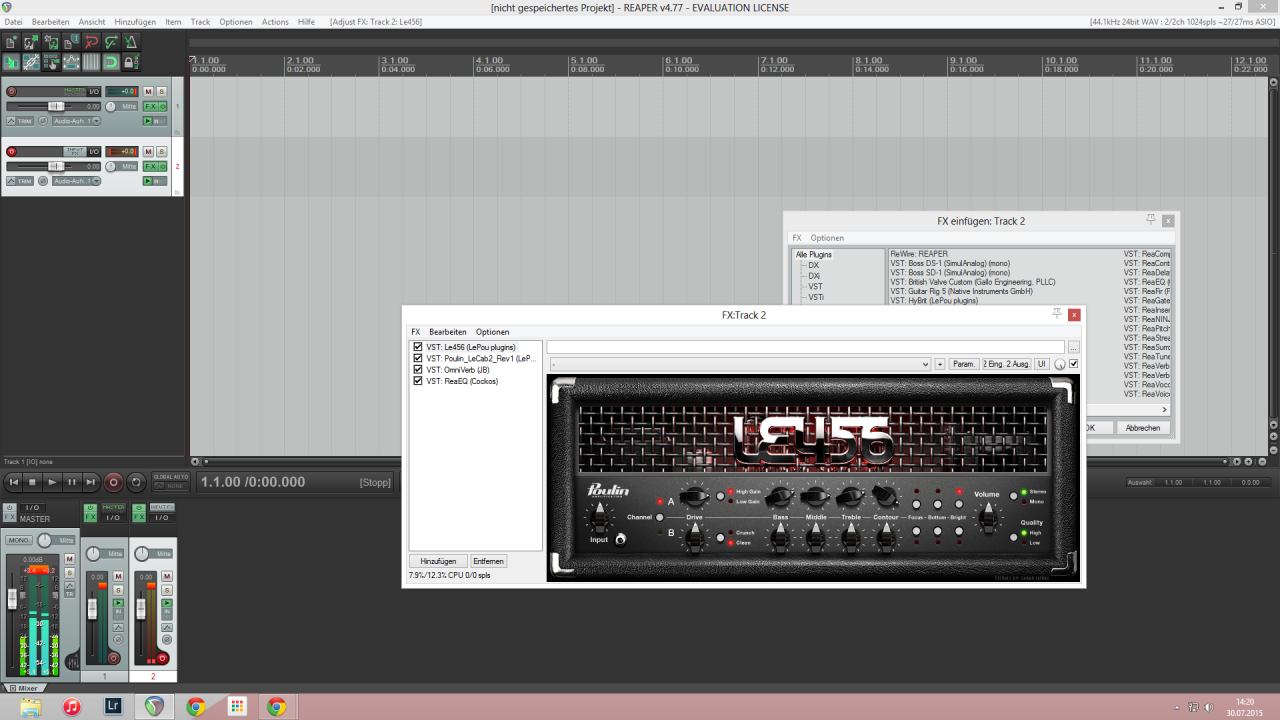
Task: Toggle the metronome icon in the toolbar
Action: (x=131, y=42)
